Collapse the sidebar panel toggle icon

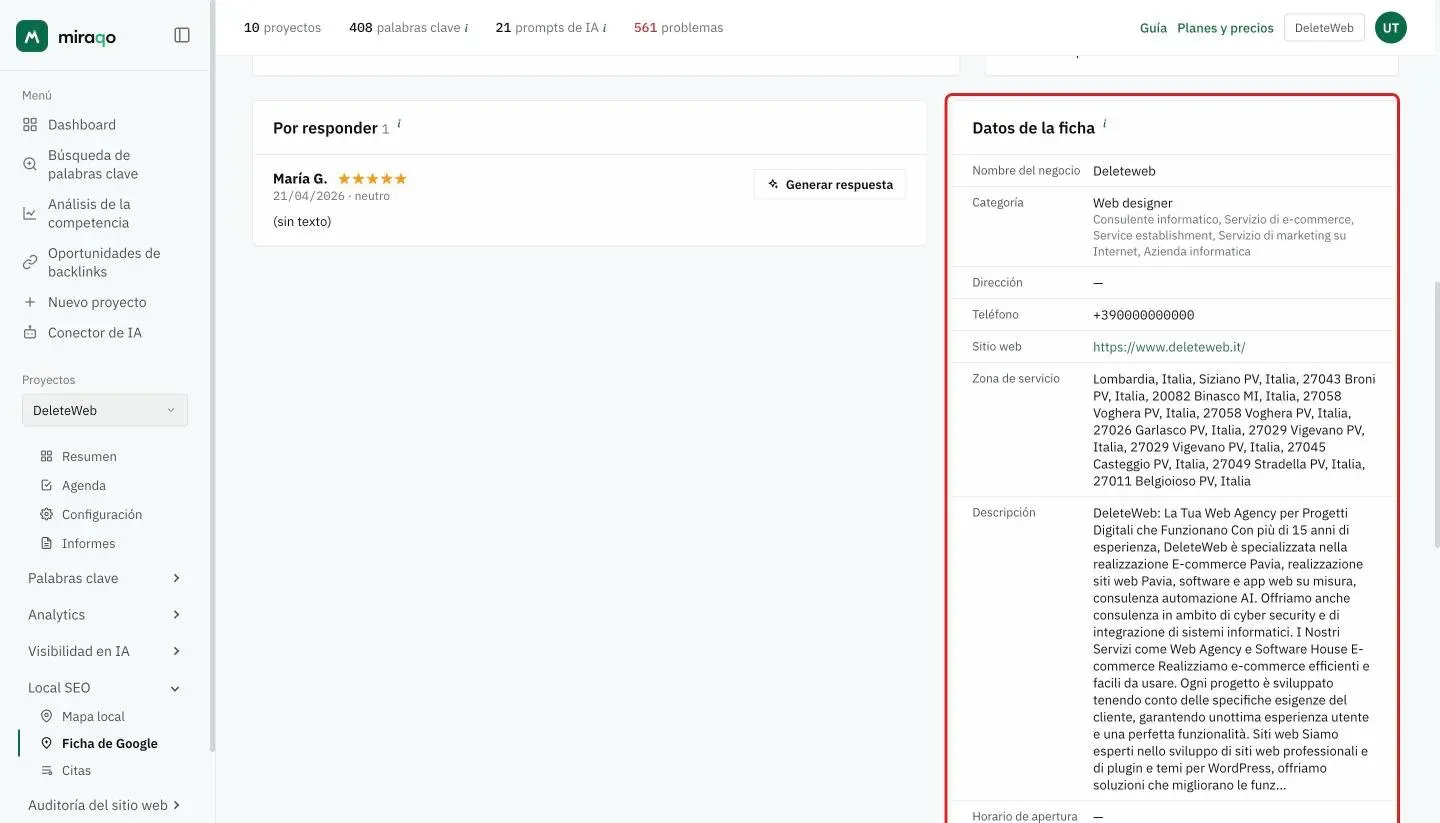(x=182, y=35)
